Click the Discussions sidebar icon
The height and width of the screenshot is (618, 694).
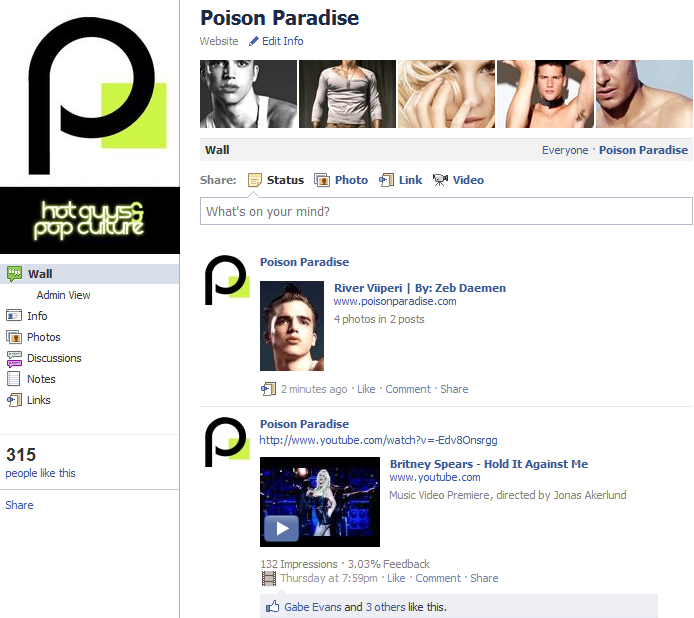[x=14, y=358]
